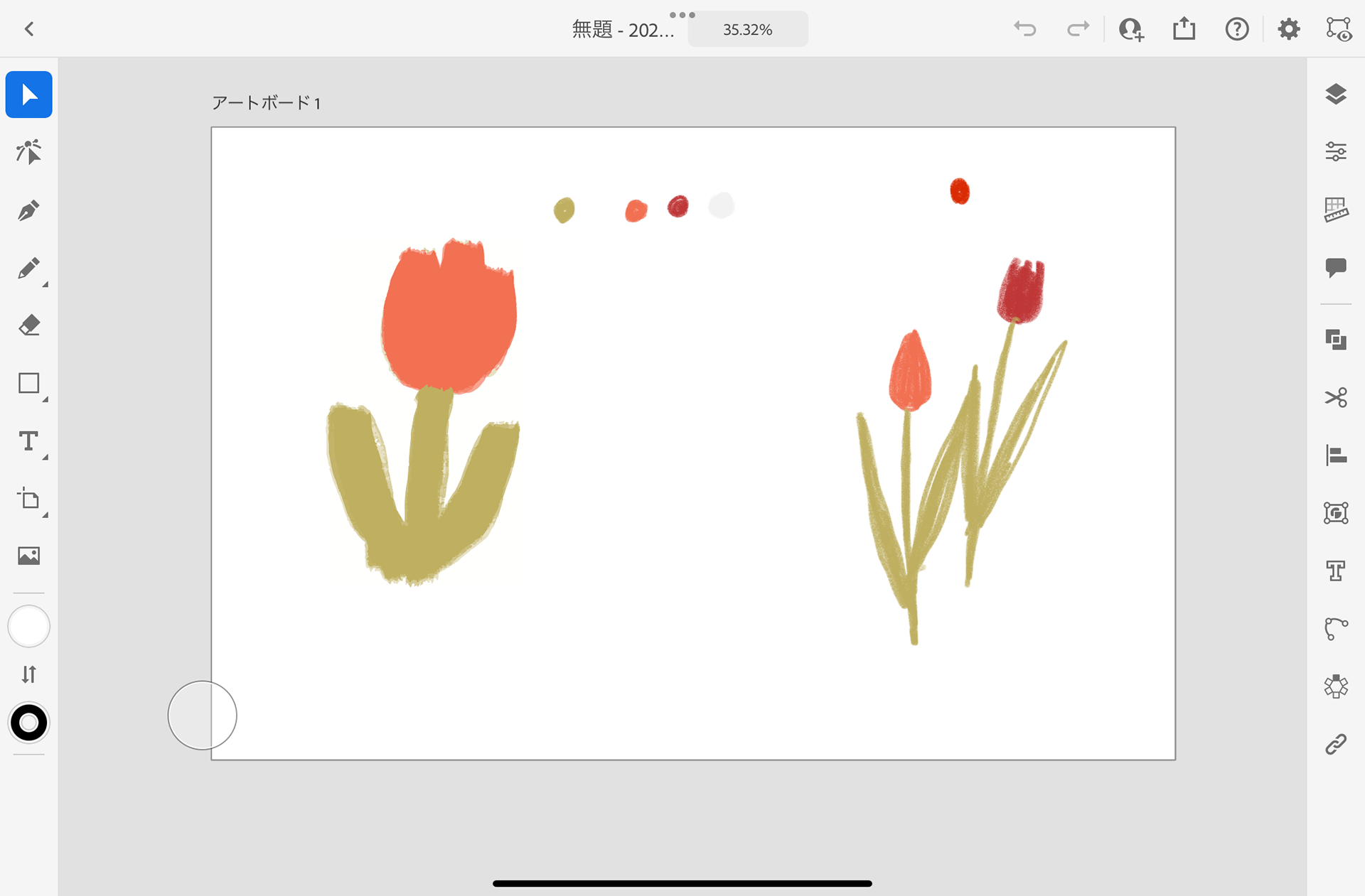Select the large orange tulip blossom
The height and width of the screenshot is (896, 1365).
[x=449, y=318]
